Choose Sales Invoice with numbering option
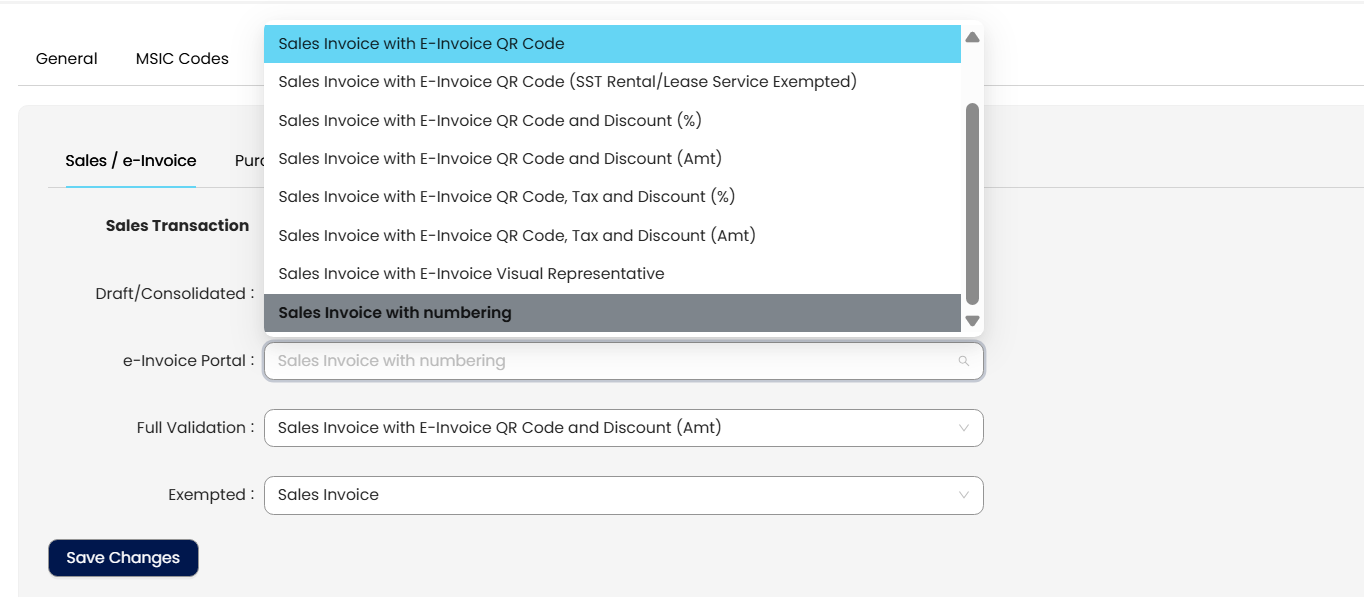 pyautogui.click(x=394, y=313)
